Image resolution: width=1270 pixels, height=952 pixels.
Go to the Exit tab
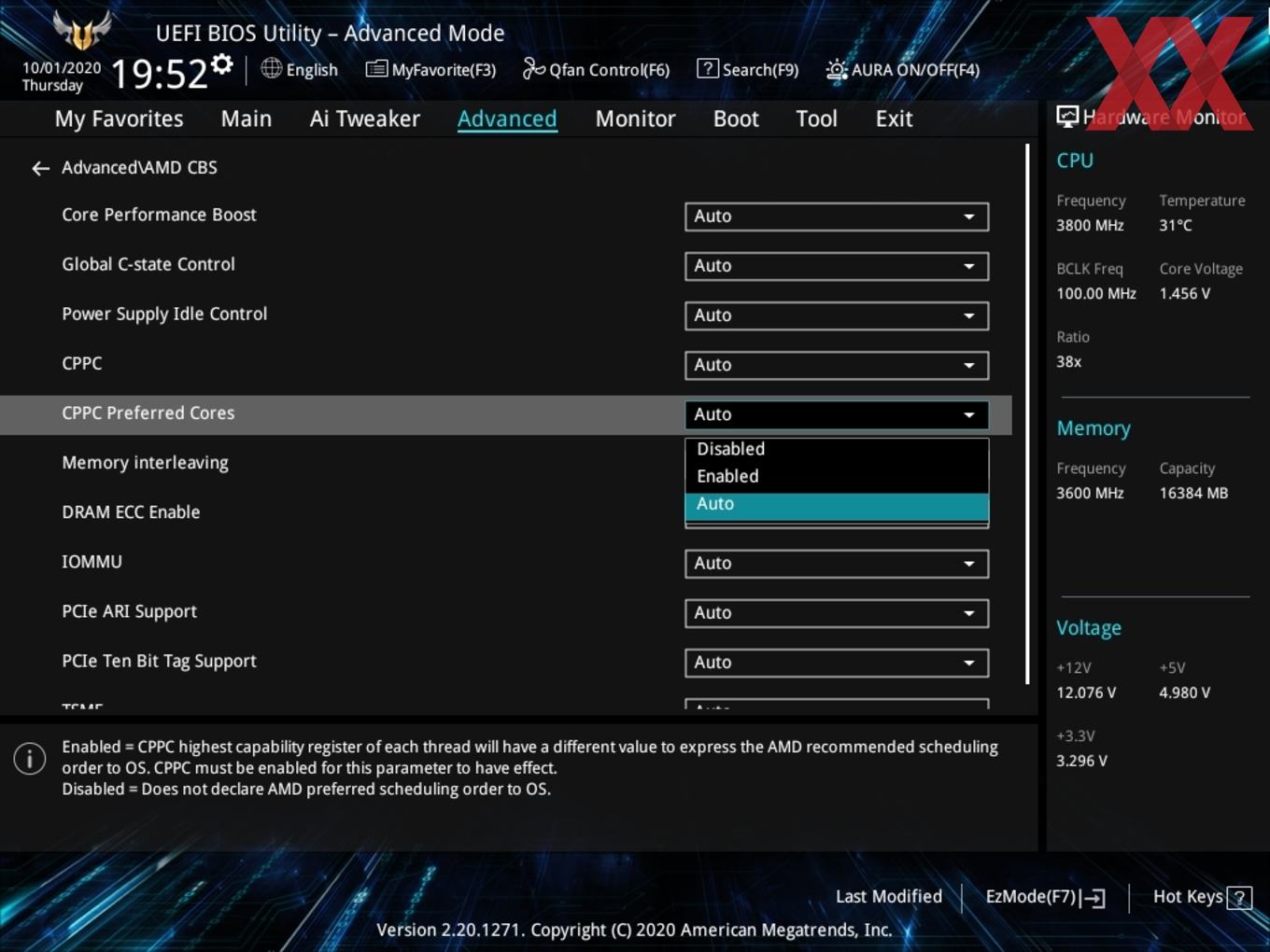tap(894, 119)
